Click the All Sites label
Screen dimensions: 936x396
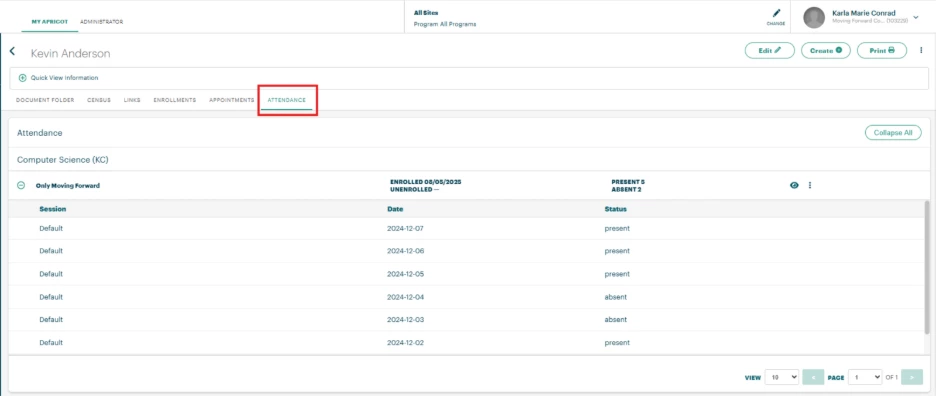click(x=426, y=13)
